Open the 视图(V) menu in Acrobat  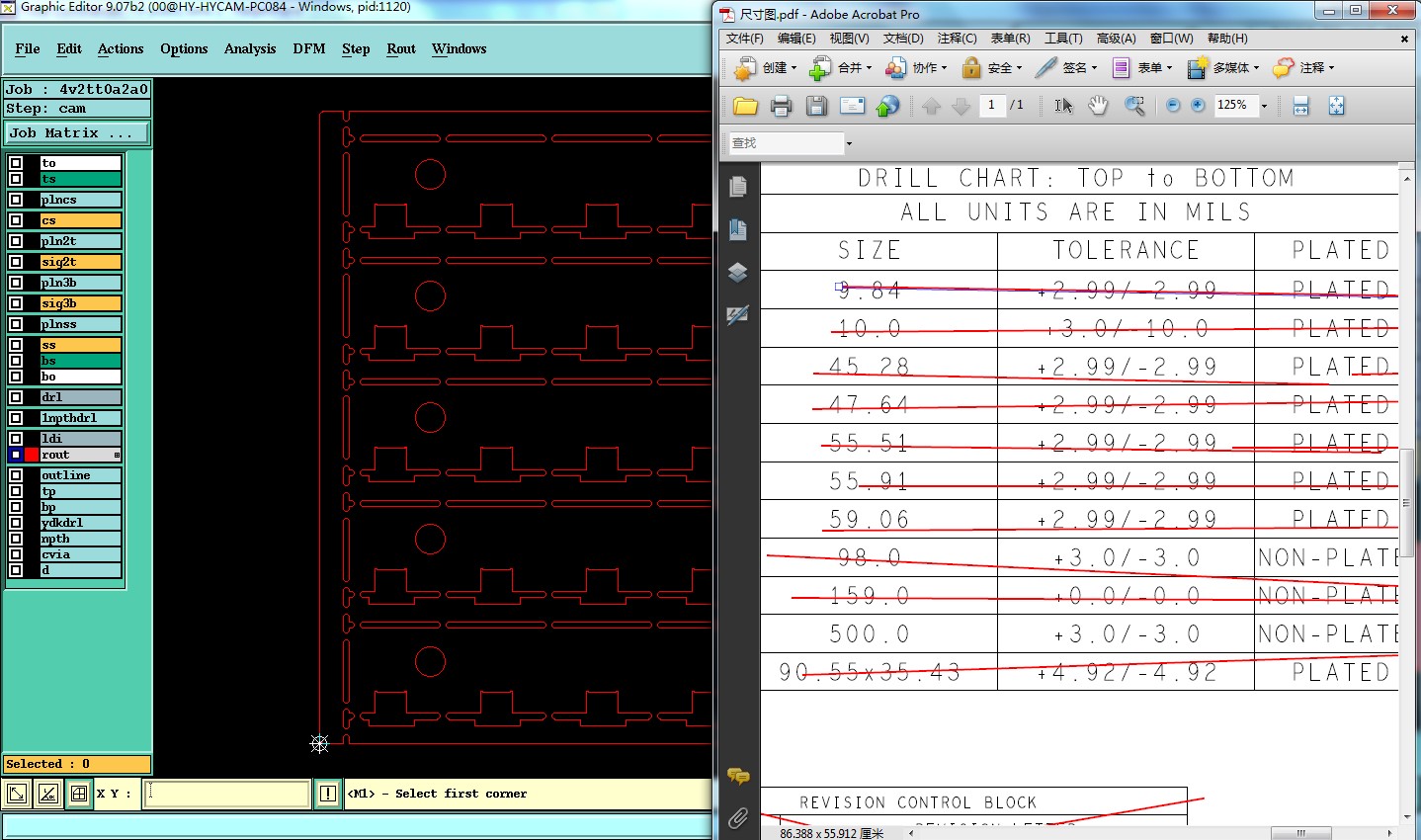pyautogui.click(x=849, y=39)
